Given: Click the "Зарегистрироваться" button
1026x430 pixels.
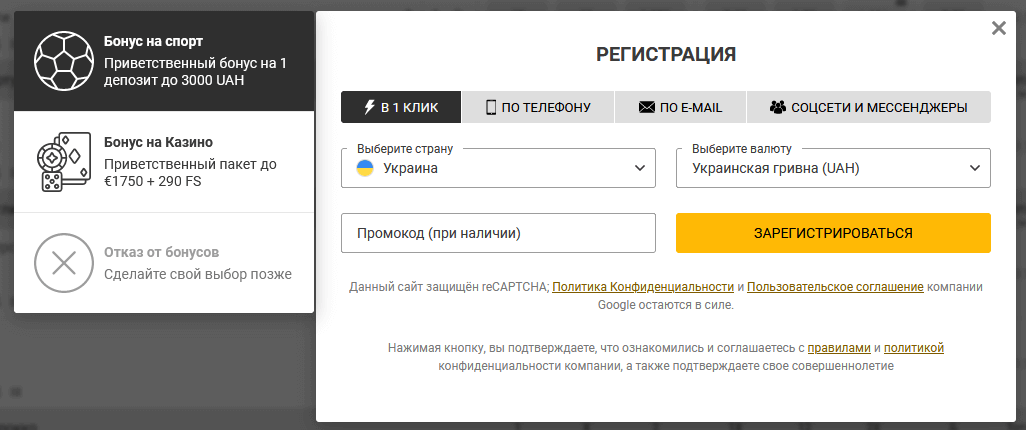Looking at the screenshot, I should (833, 233).
